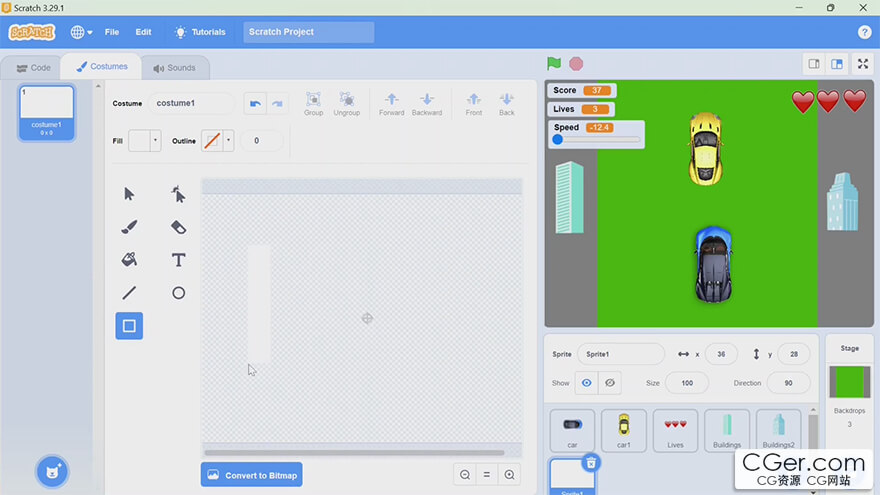Choose the Text tool
The image size is (880, 495).
point(178,260)
